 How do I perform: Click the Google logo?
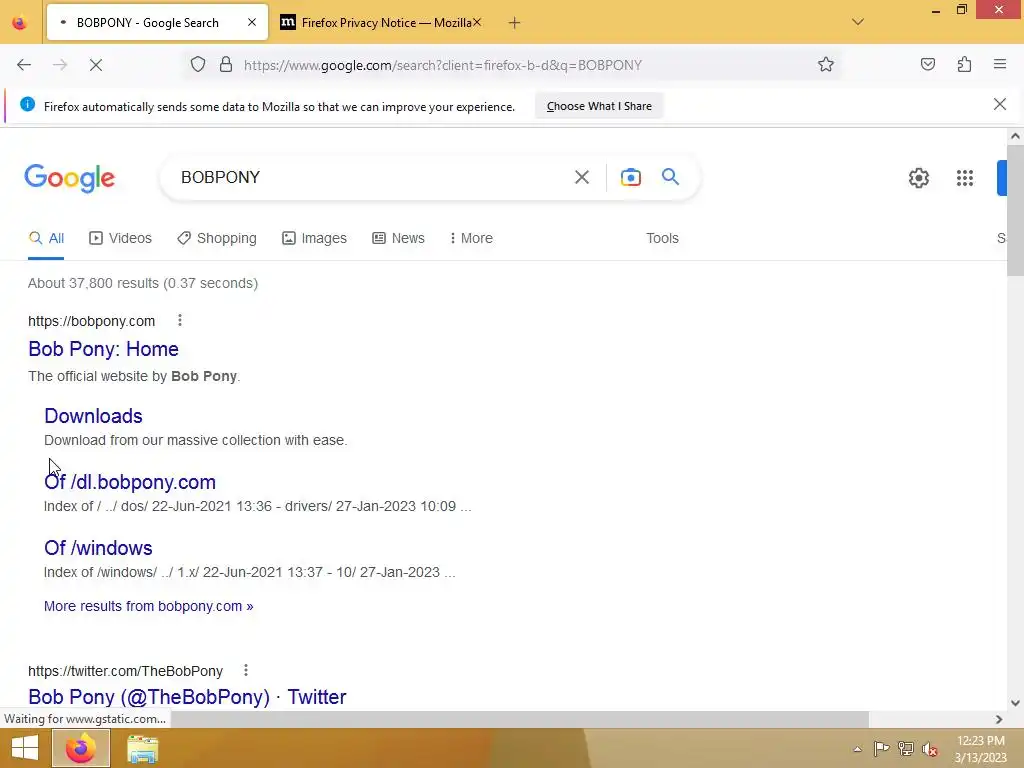tap(70, 178)
